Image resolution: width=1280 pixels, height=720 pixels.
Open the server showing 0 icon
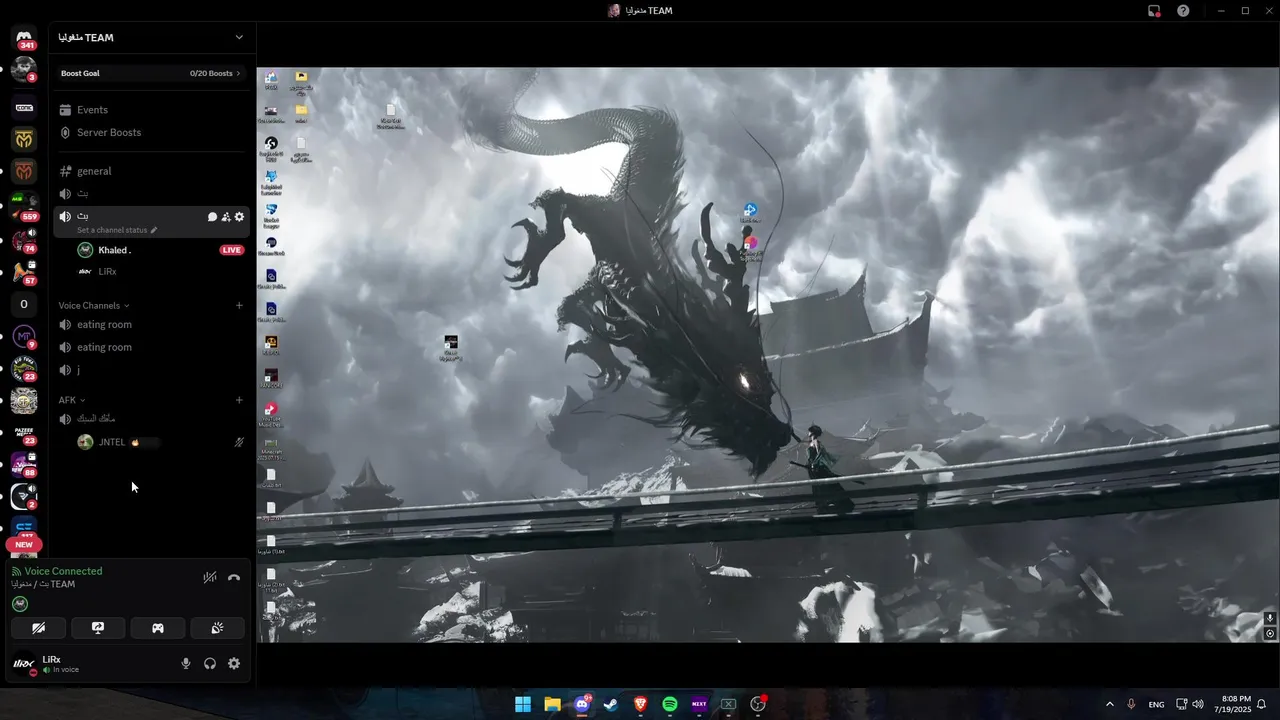coord(24,304)
